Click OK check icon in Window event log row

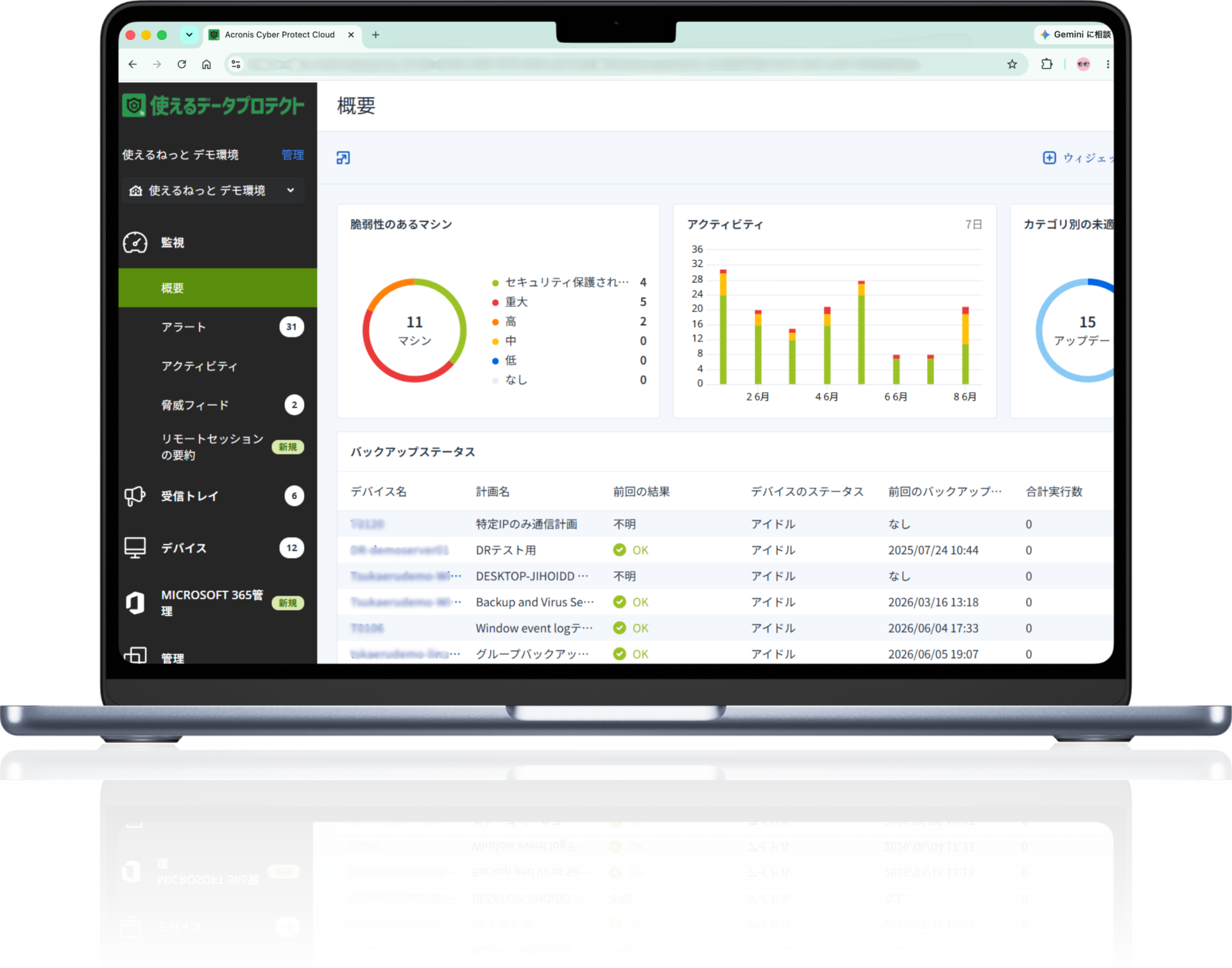tap(619, 629)
